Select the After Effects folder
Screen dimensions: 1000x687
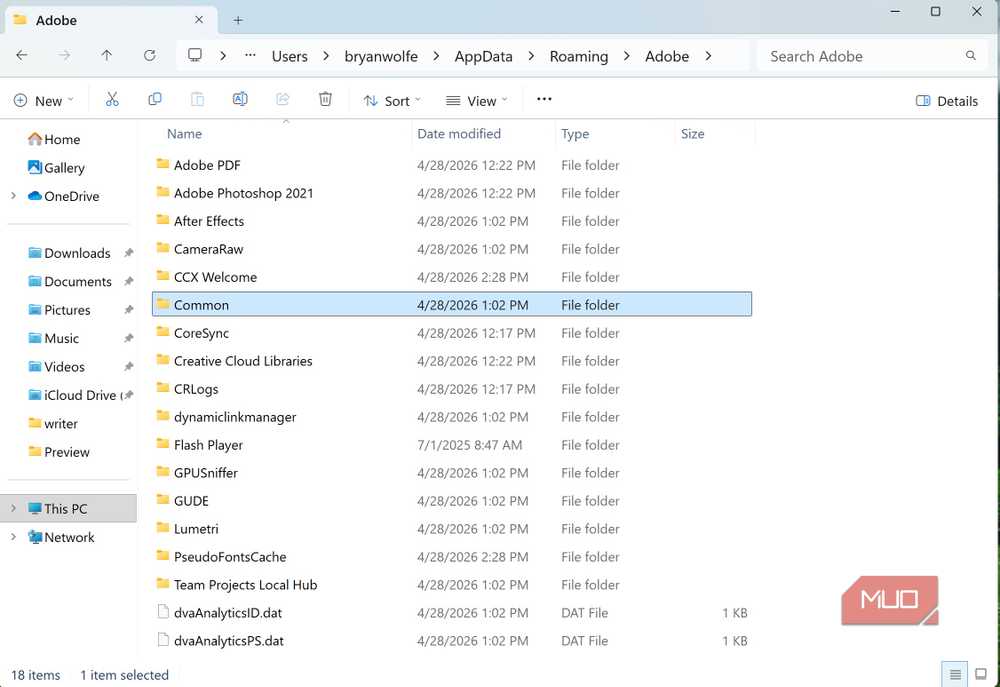[x=452, y=221]
